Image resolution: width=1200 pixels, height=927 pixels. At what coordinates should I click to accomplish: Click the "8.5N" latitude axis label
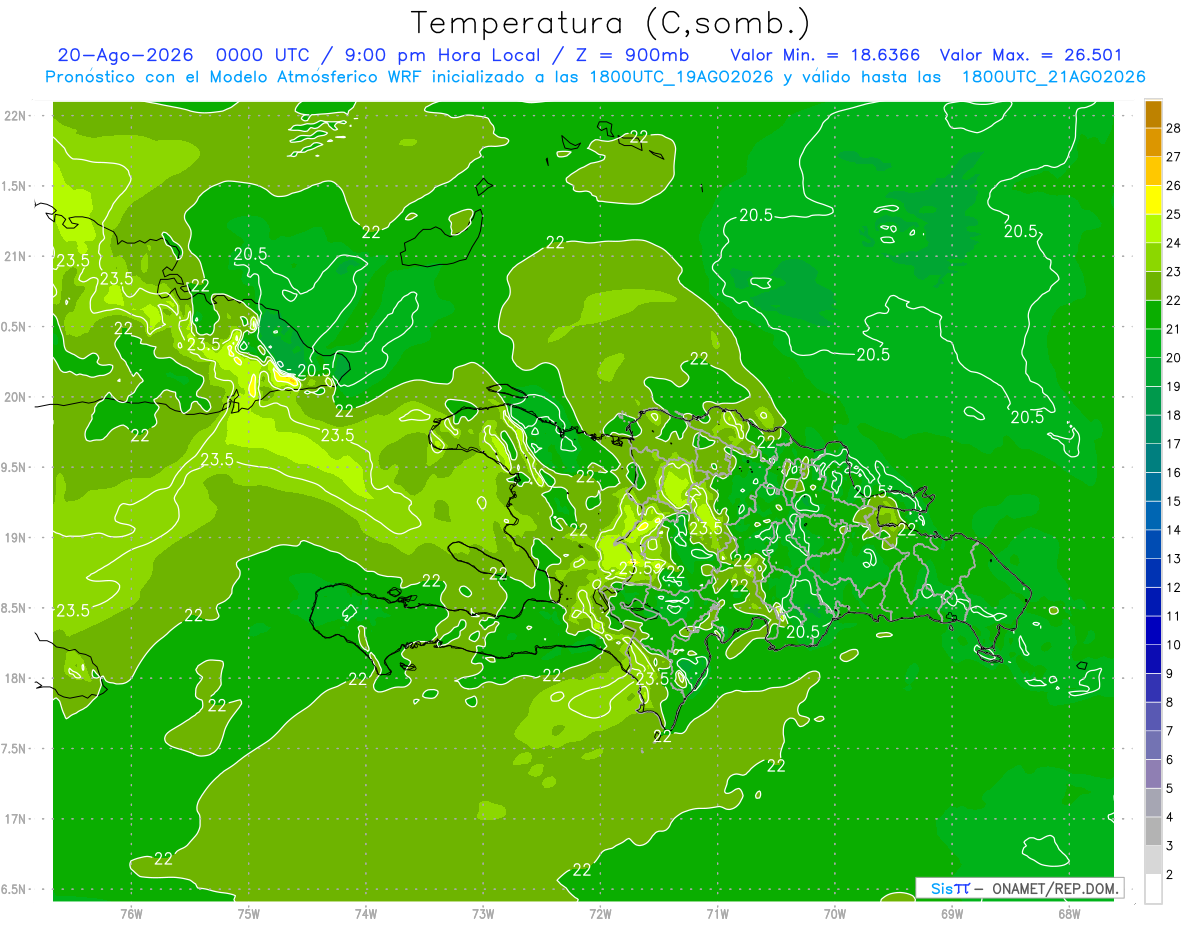[x=15, y=608]
